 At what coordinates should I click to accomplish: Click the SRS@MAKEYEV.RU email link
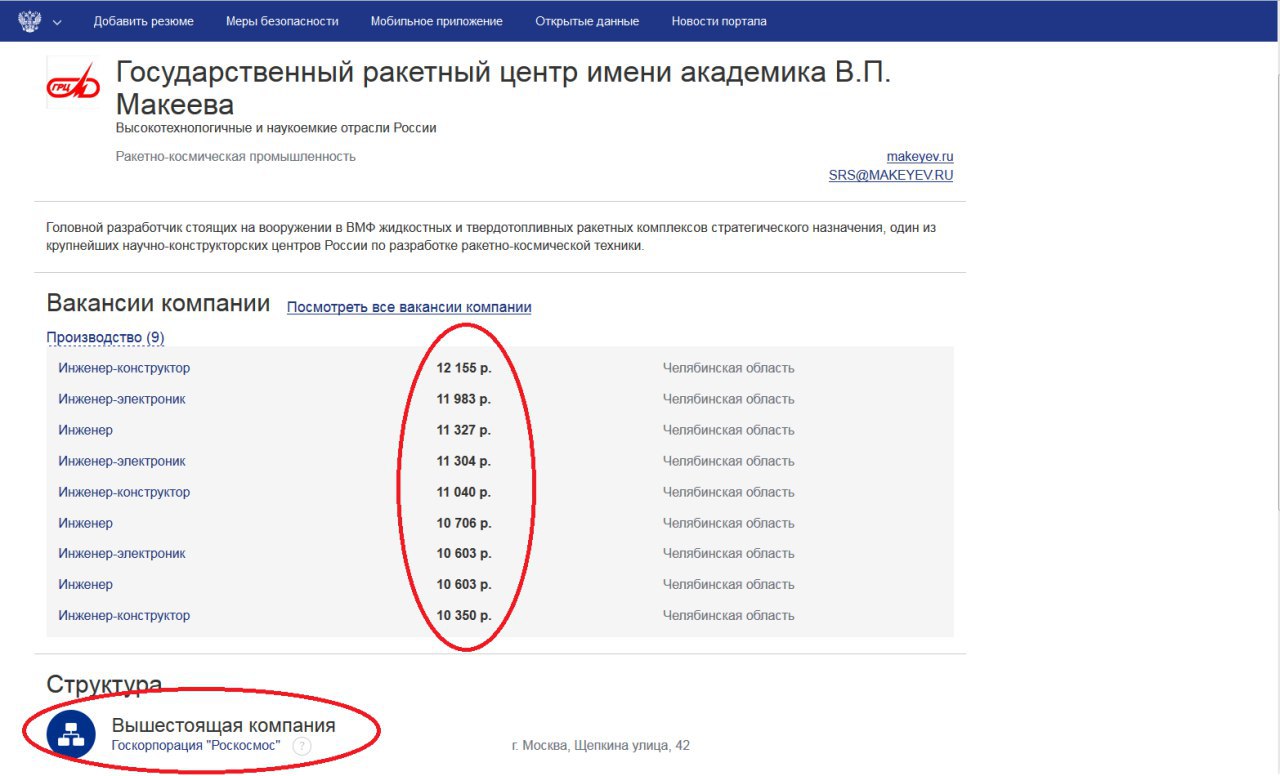(891, 175)
